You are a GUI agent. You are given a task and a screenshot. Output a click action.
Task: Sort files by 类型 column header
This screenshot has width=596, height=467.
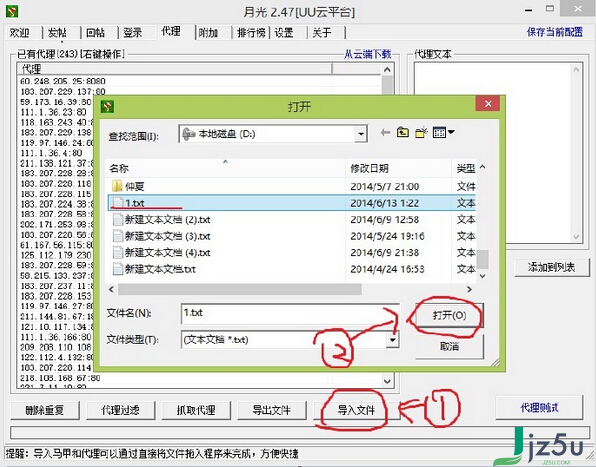[x=464, y=168]
